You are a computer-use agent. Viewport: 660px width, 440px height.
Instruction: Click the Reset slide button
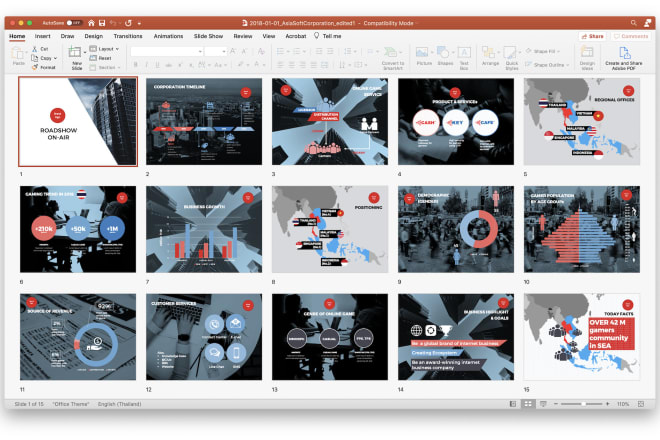[x=101, y=58]
